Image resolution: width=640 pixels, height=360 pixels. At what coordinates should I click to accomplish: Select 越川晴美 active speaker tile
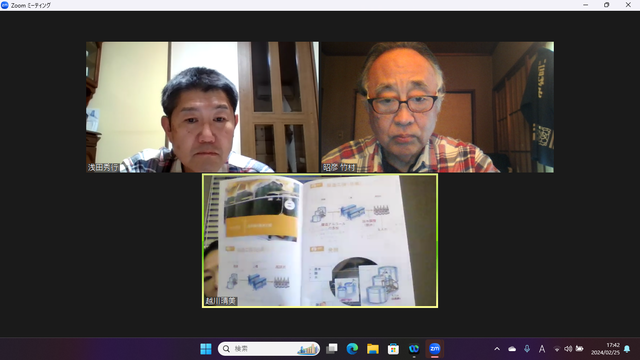pyautogui.click(x=320, y=241)
